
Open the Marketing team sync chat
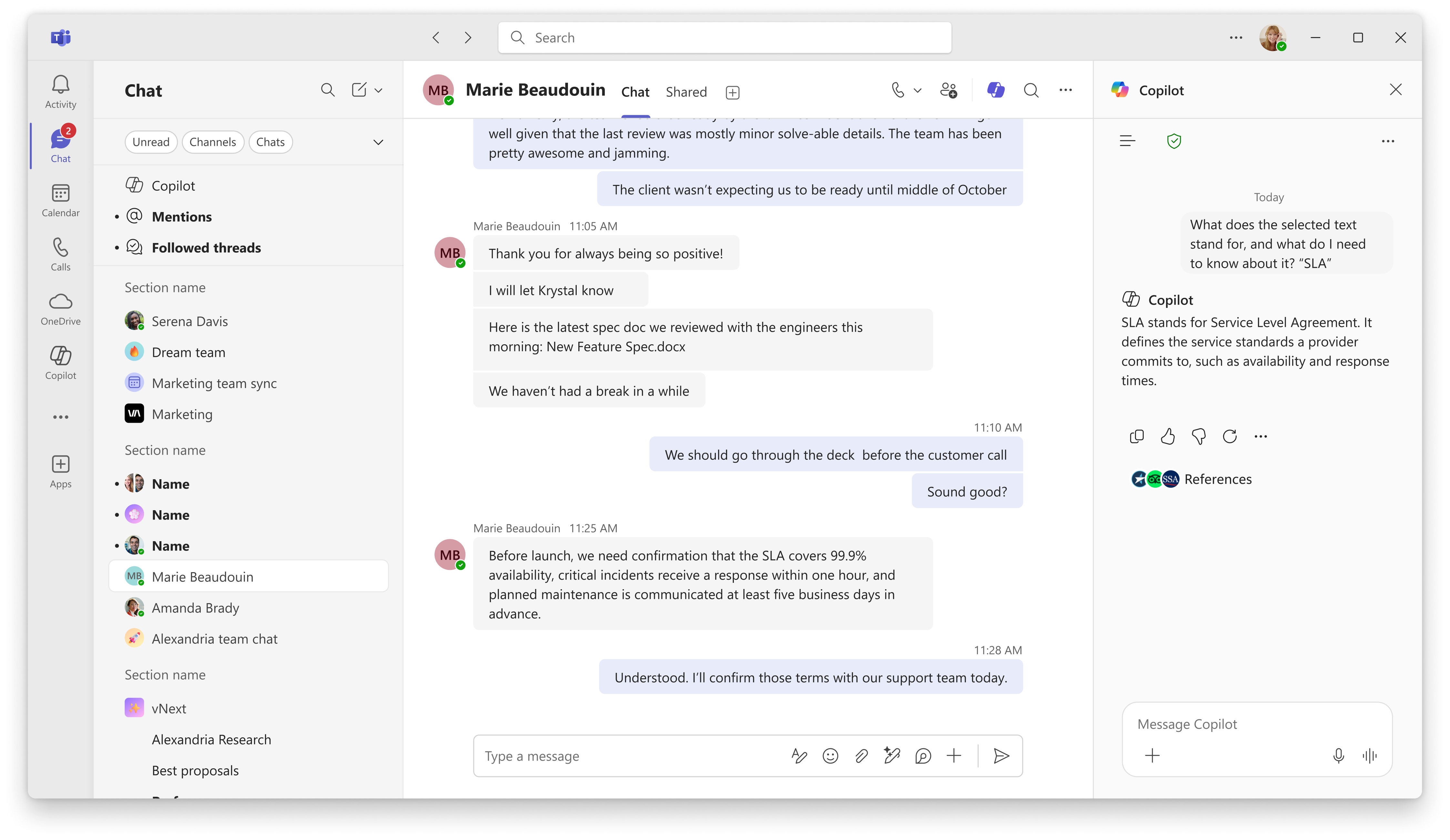click(x=248, y=384)
